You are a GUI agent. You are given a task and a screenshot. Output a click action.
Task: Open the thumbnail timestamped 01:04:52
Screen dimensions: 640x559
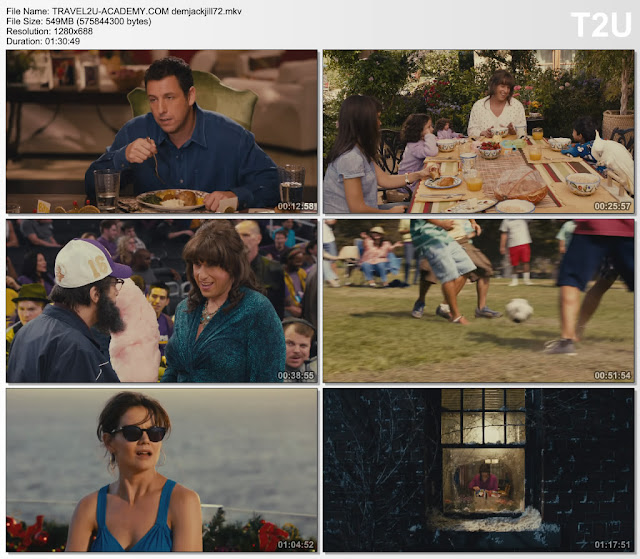click(x=162, y=470)
